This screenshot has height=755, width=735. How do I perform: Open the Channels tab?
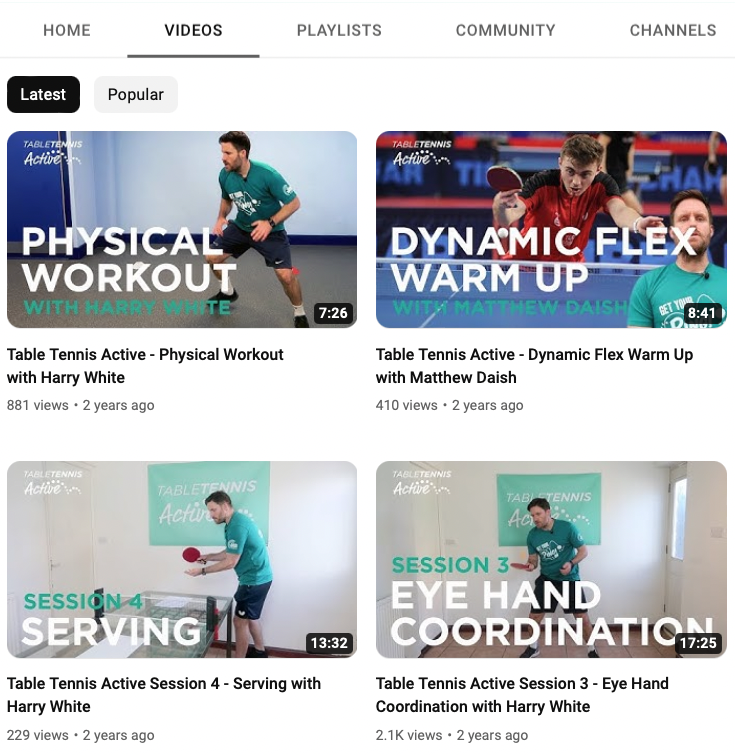(673, 30)
